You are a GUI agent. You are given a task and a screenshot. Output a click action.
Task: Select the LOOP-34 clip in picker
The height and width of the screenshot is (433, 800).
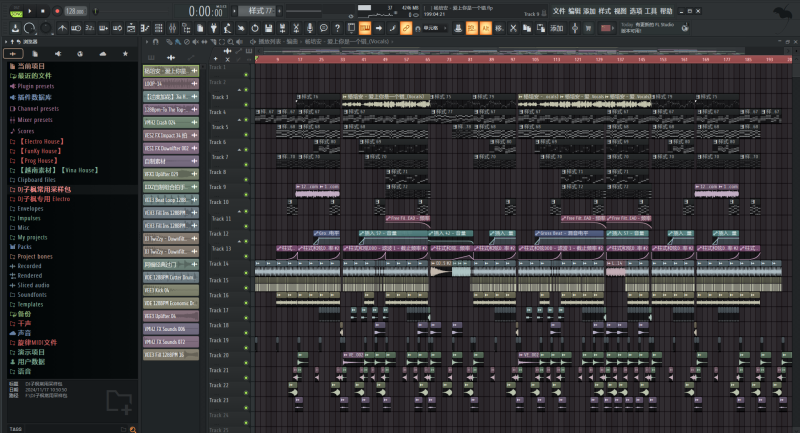(171, 84)
